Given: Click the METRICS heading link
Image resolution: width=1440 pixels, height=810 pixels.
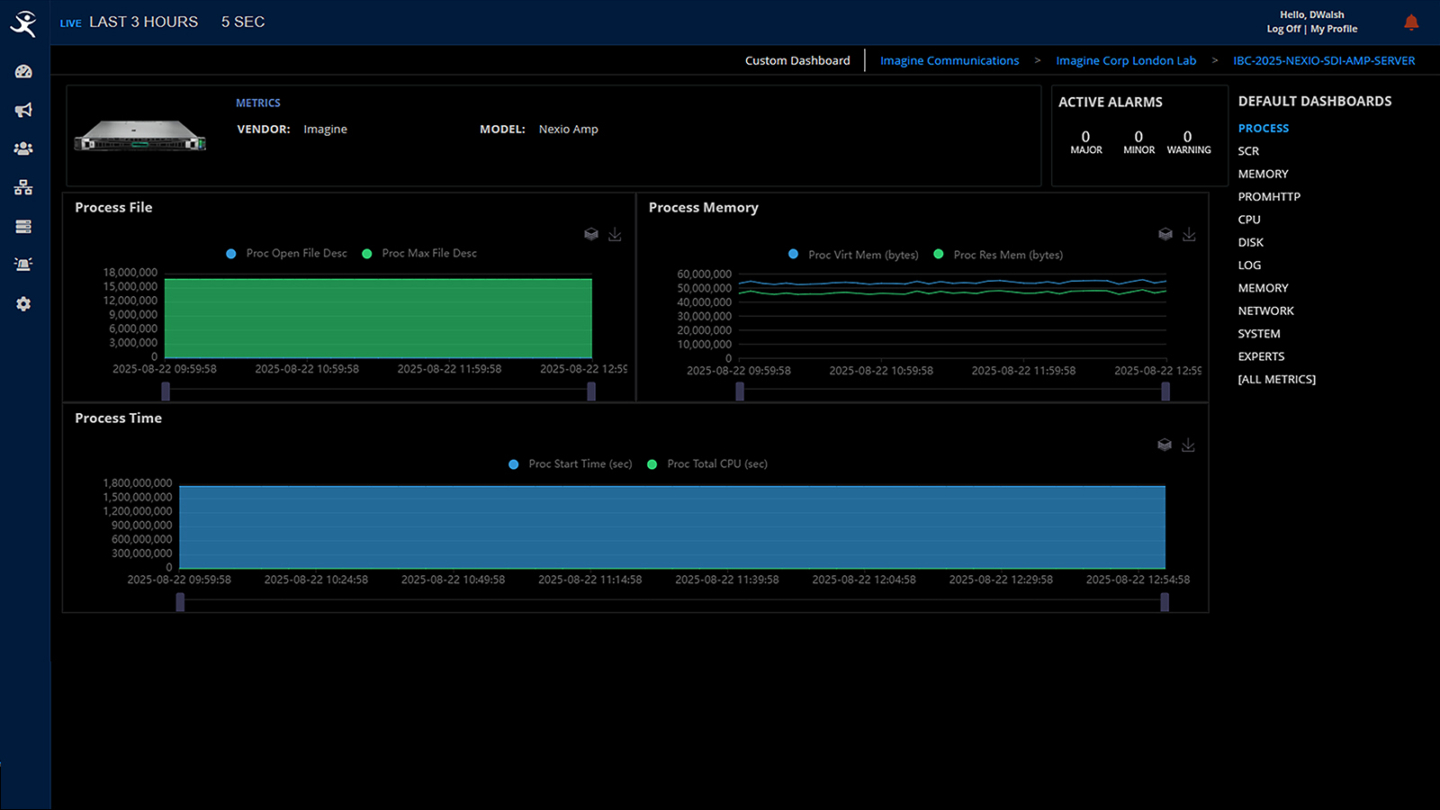Looking at the screenshot, I should (258, 103).
